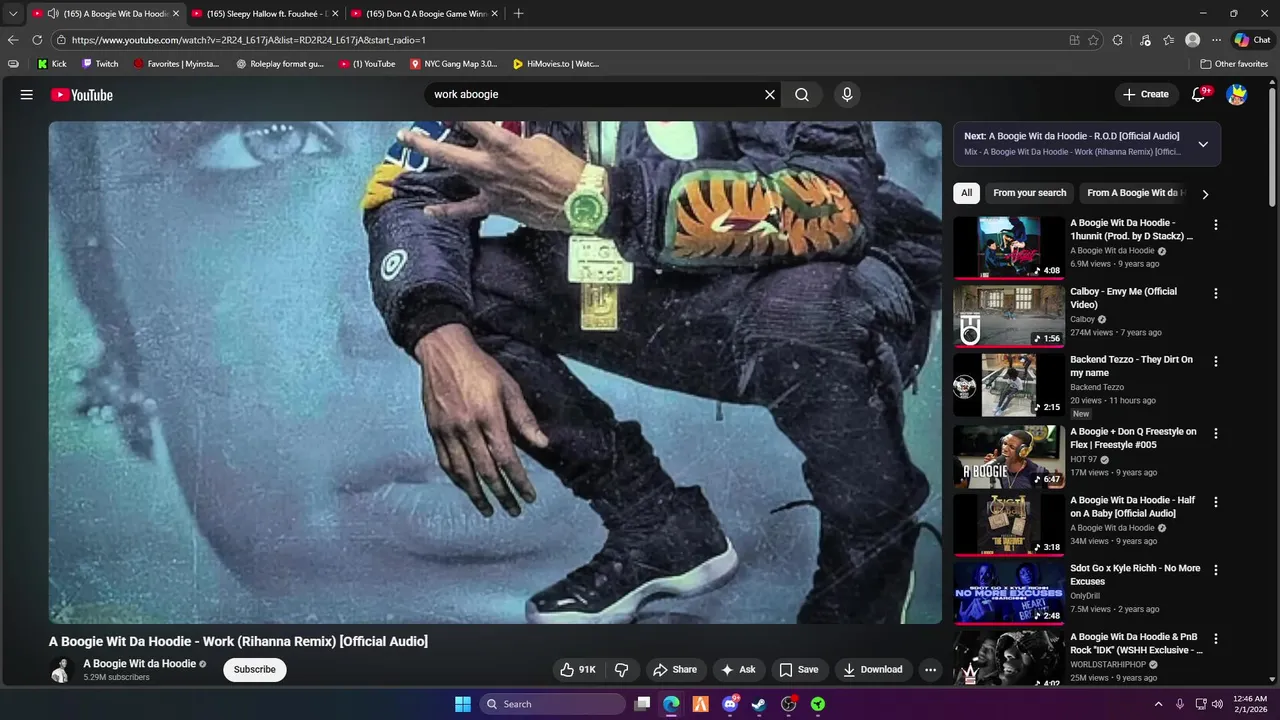Open options for Half on A Baby

(x=1216, y=502)
